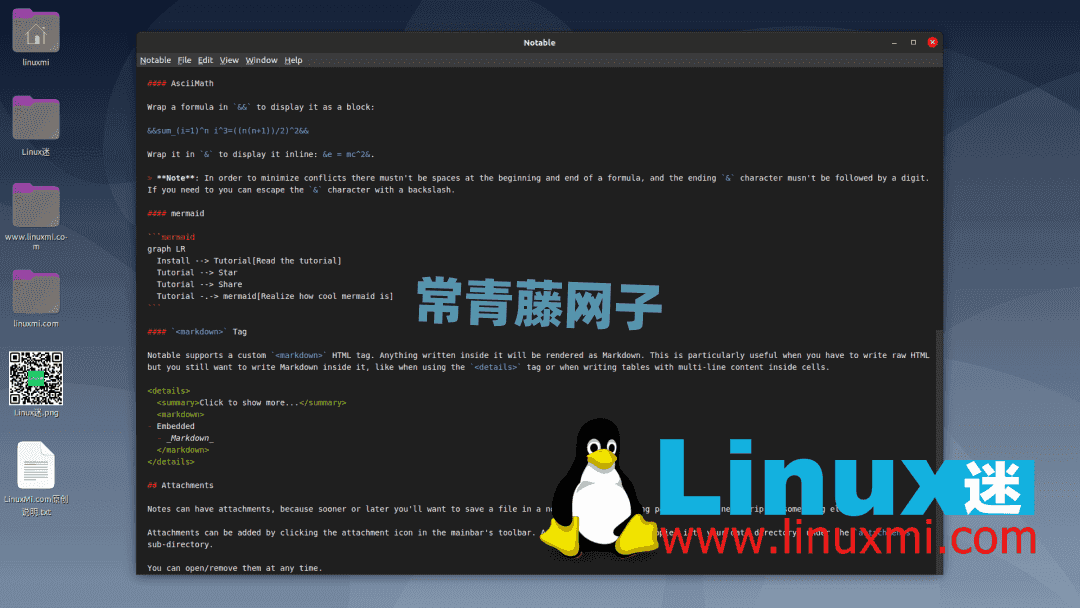The image size is (1080, 608).
Task: Close the Notable window
Action: click(933, 43)
